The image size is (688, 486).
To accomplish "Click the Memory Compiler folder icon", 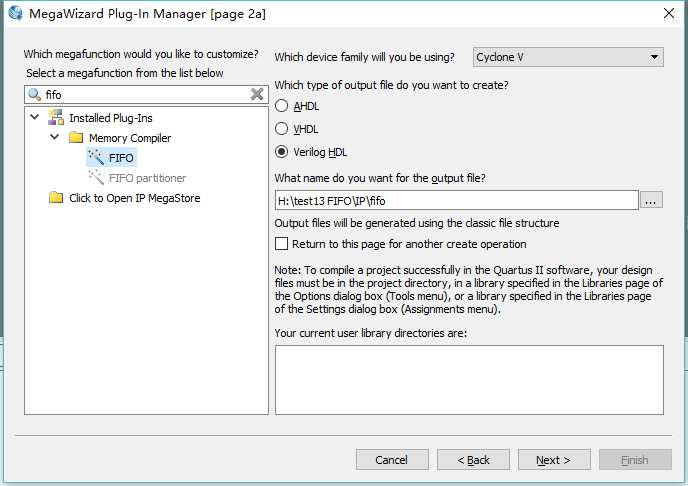I will [x=76, y=138].
